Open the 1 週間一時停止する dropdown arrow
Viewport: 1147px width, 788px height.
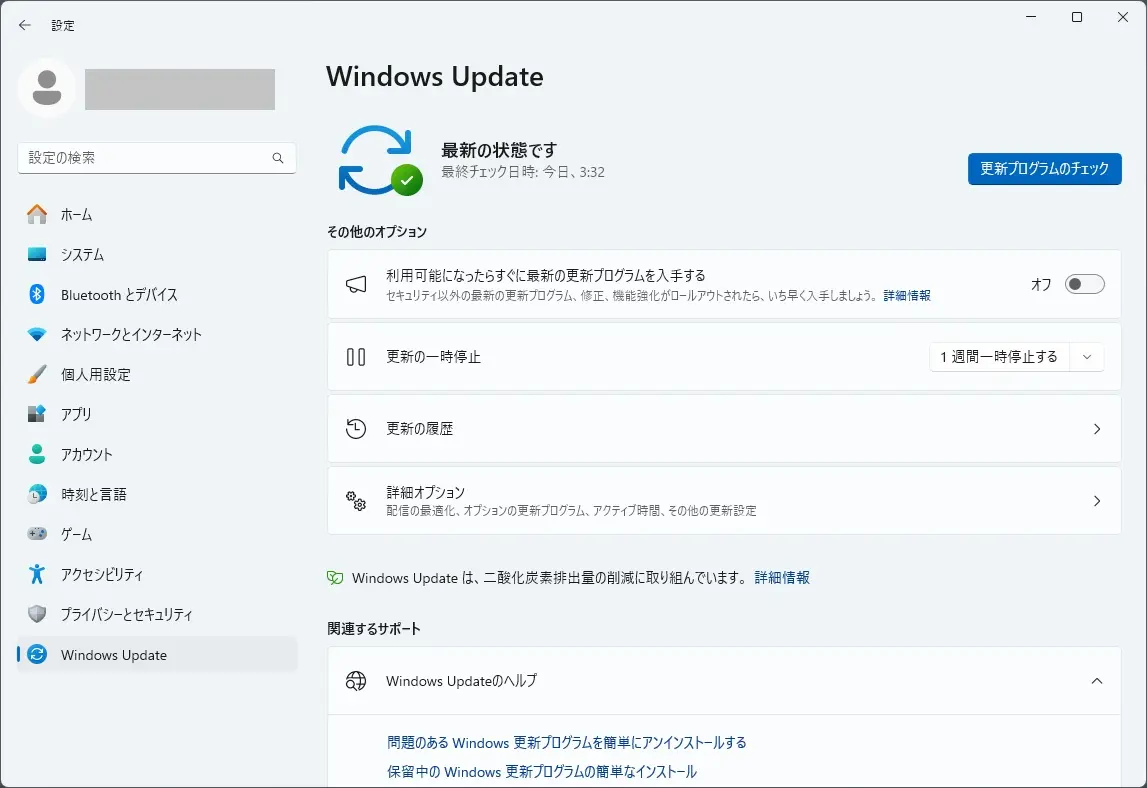coord(1086,357)
